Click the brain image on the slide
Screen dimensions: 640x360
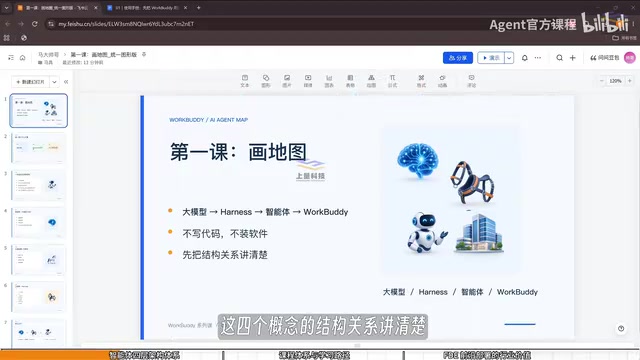click(x=418, y=160)
